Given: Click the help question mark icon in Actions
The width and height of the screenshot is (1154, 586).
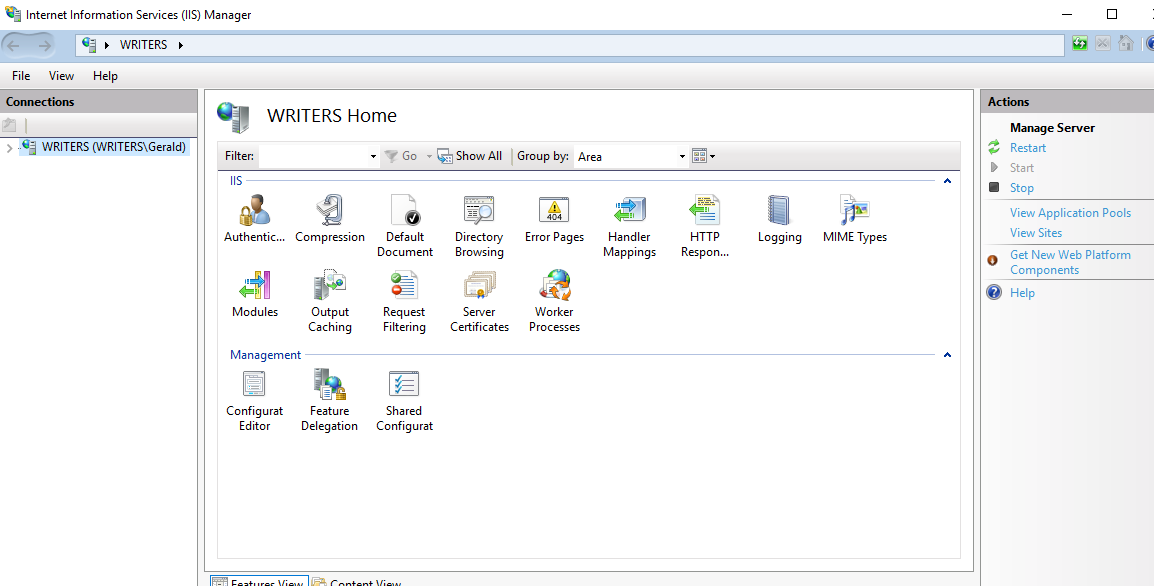Looking at the screenshot, I should (x=994, y=292).
